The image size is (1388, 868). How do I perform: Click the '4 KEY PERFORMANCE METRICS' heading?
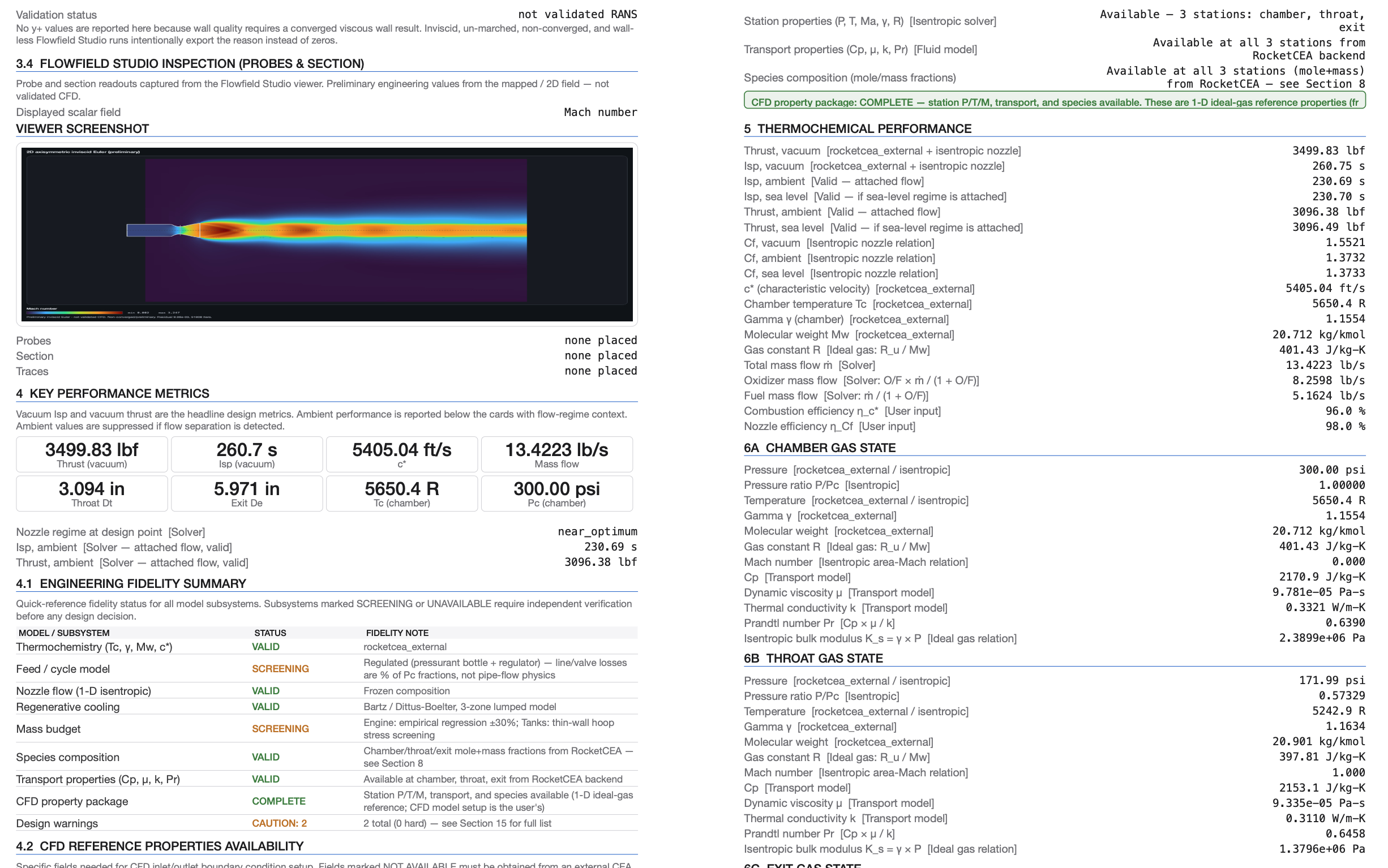113,394
